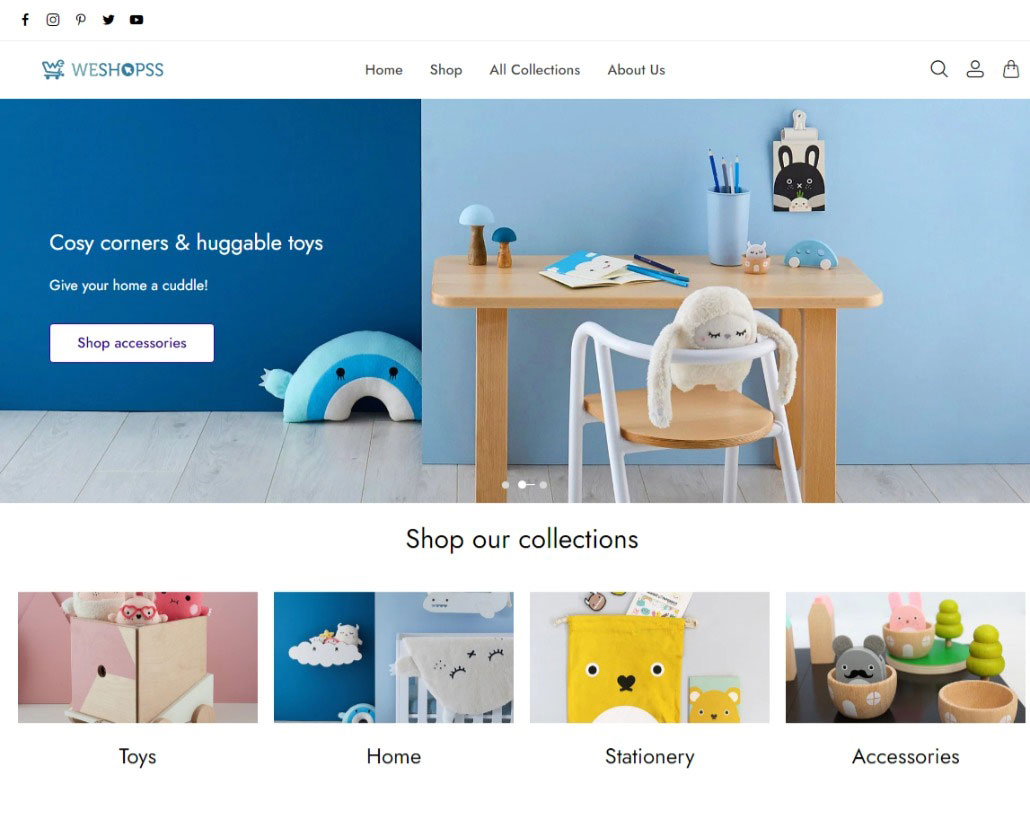Viewport: 1030px width, 820px height.
Task: Open the YouTube channel icon
Action: (136, 20)
